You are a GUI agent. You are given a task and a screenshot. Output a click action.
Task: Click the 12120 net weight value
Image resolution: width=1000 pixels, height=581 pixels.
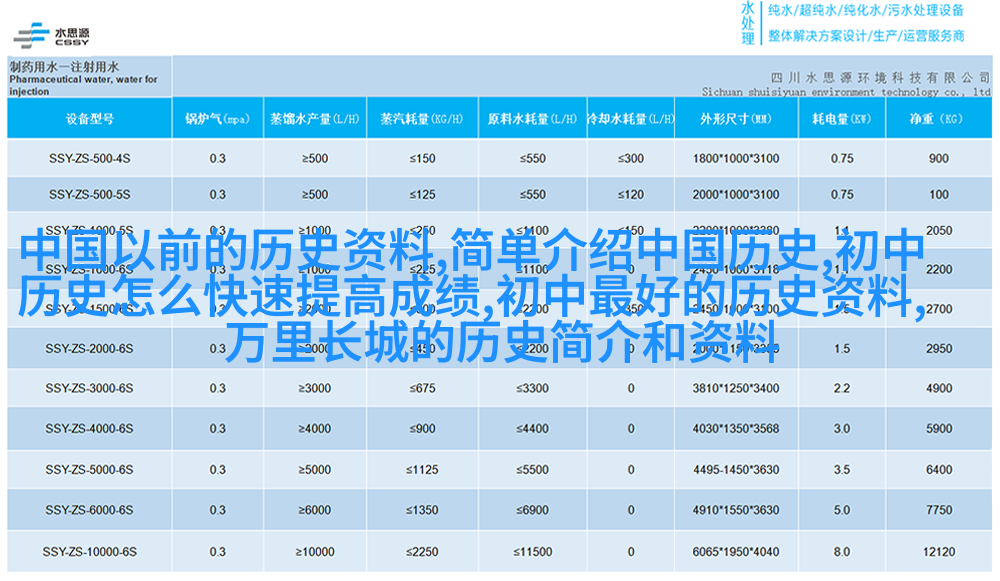pos(938,551)
